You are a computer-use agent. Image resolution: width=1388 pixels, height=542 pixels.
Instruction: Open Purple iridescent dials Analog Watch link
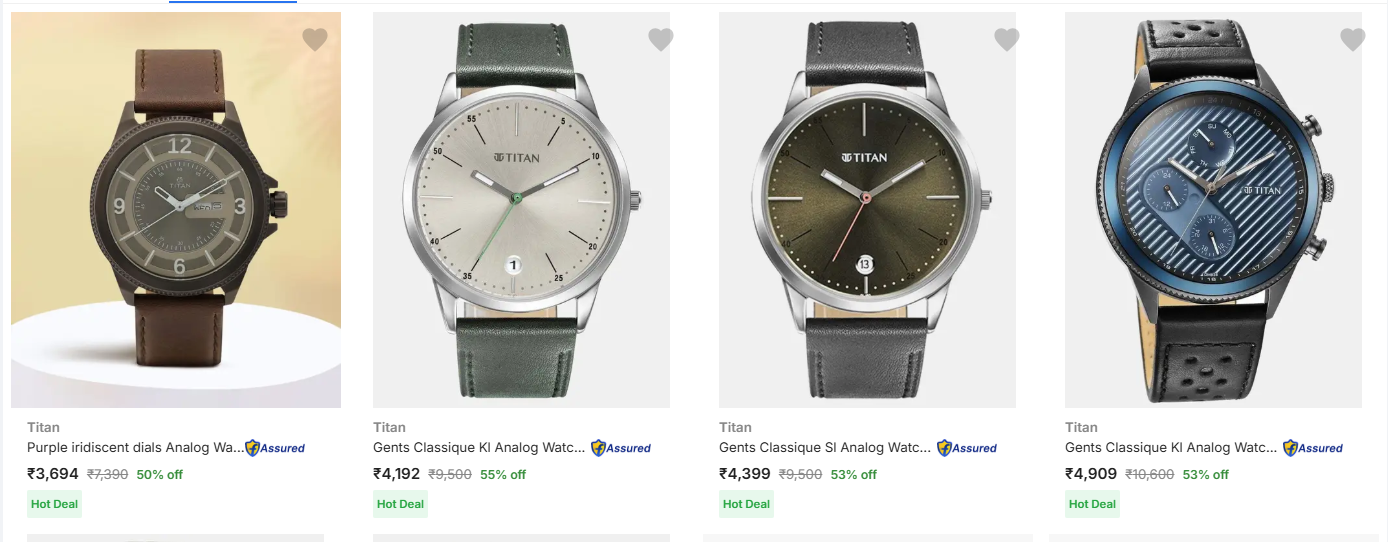pyautogui.click(x=135, y=448)
